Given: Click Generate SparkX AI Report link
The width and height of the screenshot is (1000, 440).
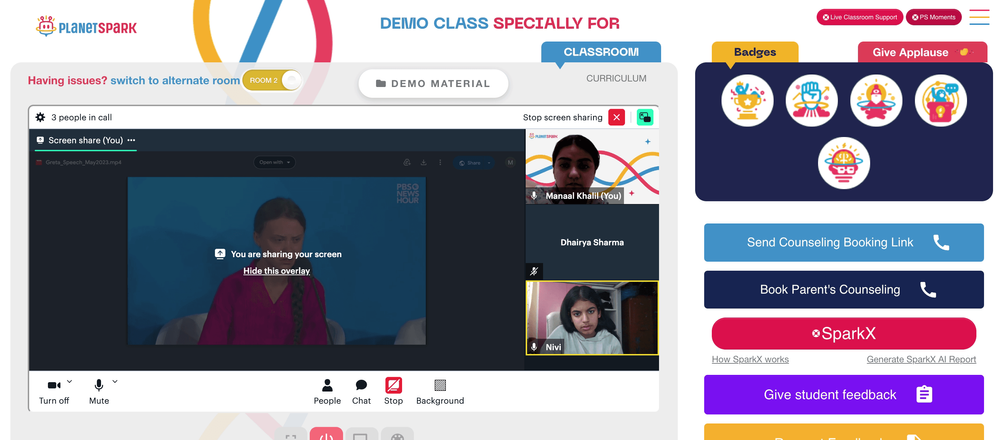Looking at the screenshot, I should tap(921, 360).
